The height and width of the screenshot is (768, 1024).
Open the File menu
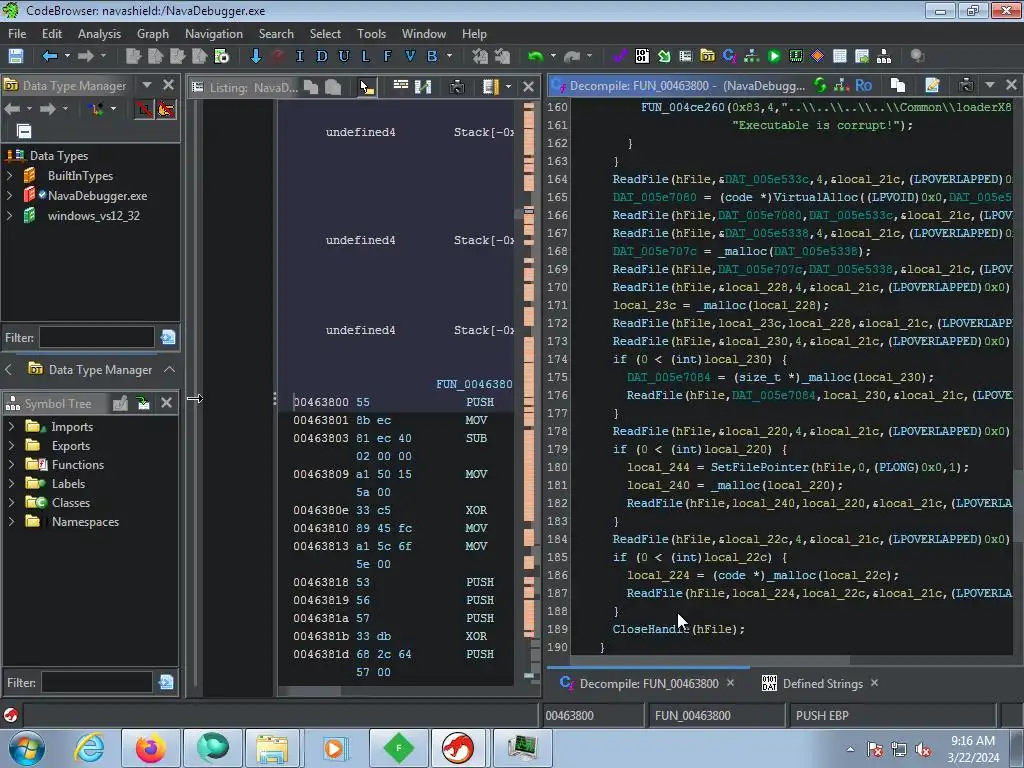coord(17,34)
